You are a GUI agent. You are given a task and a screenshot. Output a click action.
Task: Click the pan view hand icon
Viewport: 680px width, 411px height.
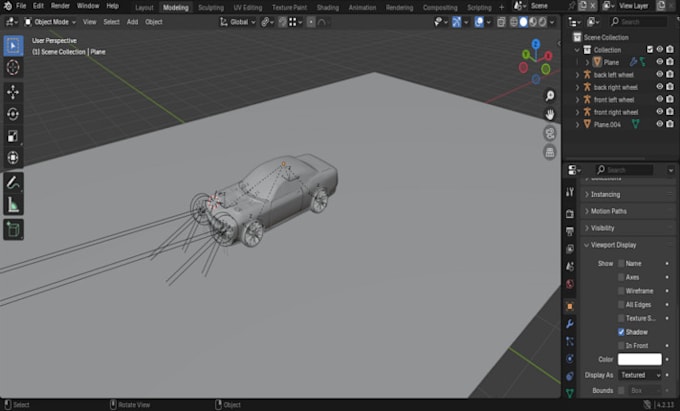(550, 114)
